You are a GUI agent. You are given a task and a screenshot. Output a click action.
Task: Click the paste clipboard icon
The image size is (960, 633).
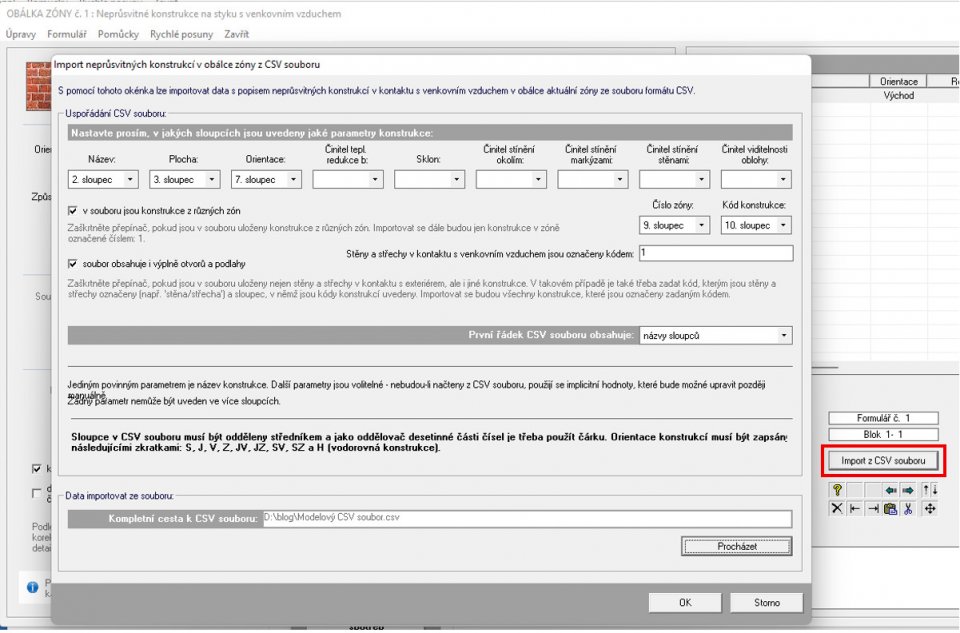[890, 509]
